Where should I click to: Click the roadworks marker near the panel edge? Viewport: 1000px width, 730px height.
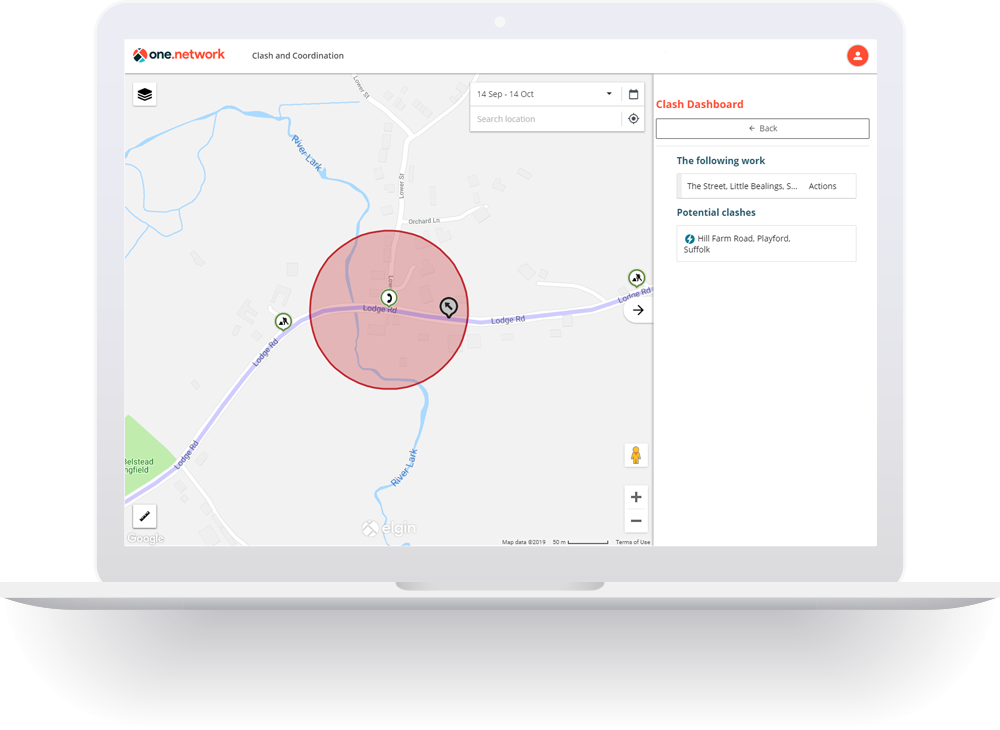[x=636, y=277]
